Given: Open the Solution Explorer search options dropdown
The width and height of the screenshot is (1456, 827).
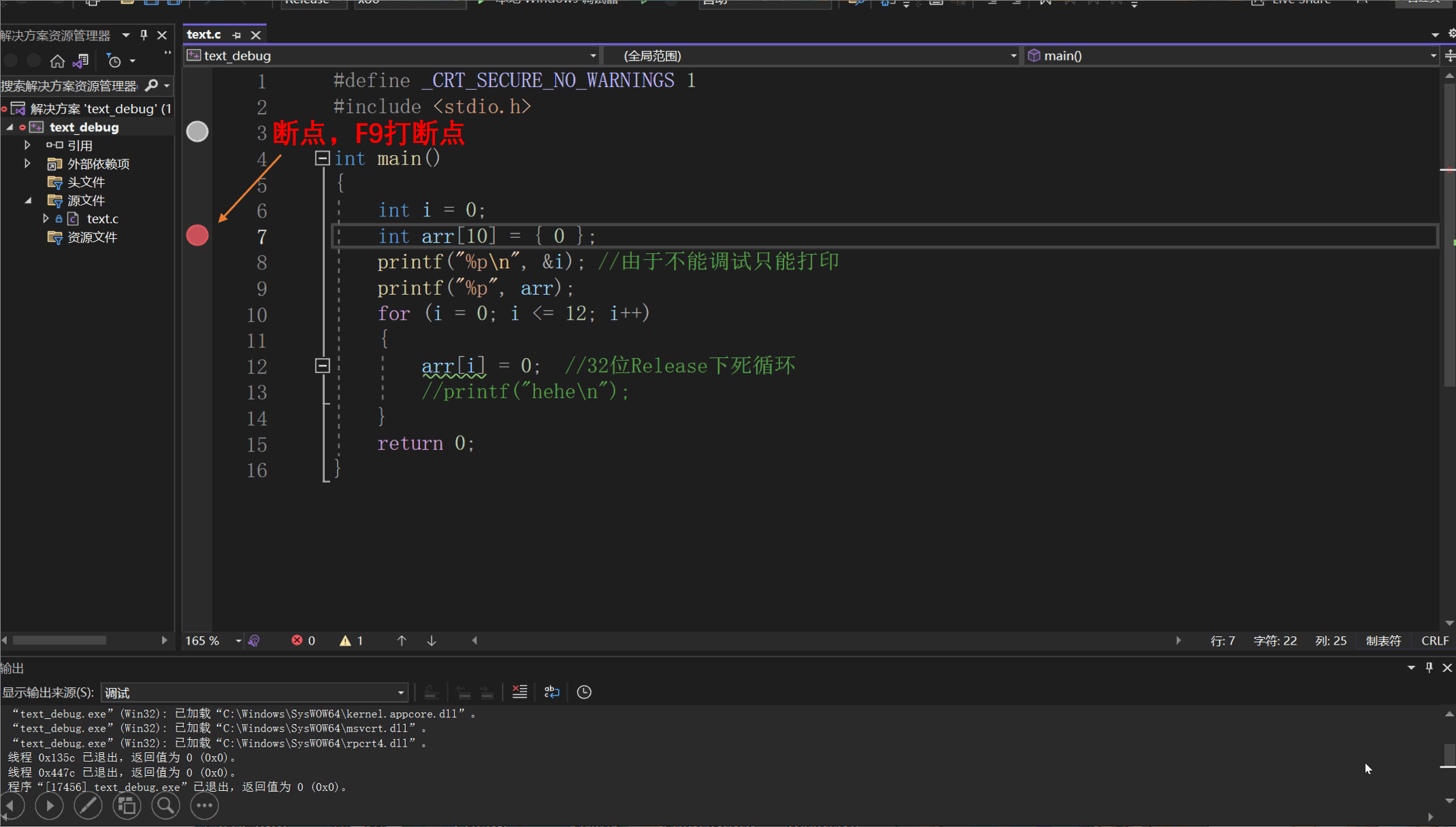Looking at the screenshot, I should tap(167, 86).
